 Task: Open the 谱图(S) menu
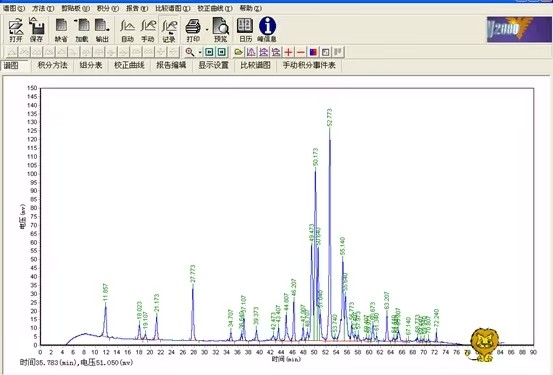pos(14,8)
